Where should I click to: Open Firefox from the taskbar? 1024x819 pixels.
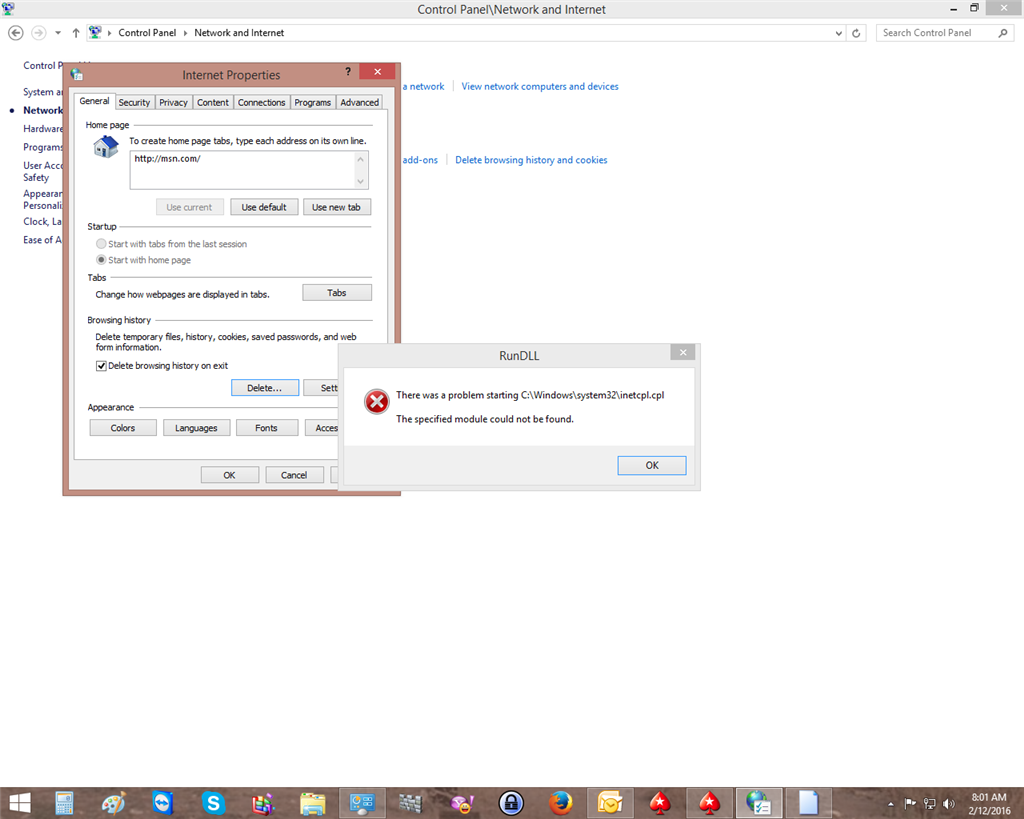pyautogui.click(x=561, y=803)
